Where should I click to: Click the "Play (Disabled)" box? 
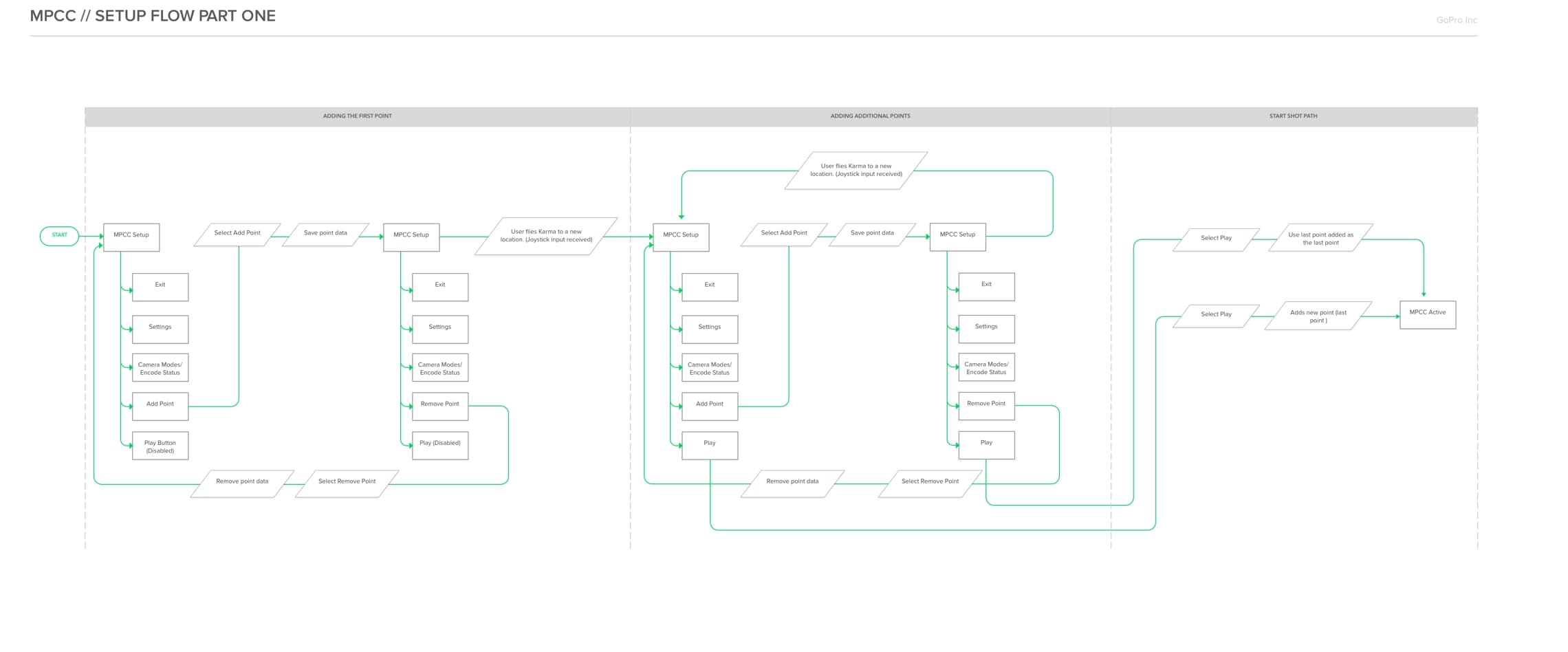(x=440, y=446)
